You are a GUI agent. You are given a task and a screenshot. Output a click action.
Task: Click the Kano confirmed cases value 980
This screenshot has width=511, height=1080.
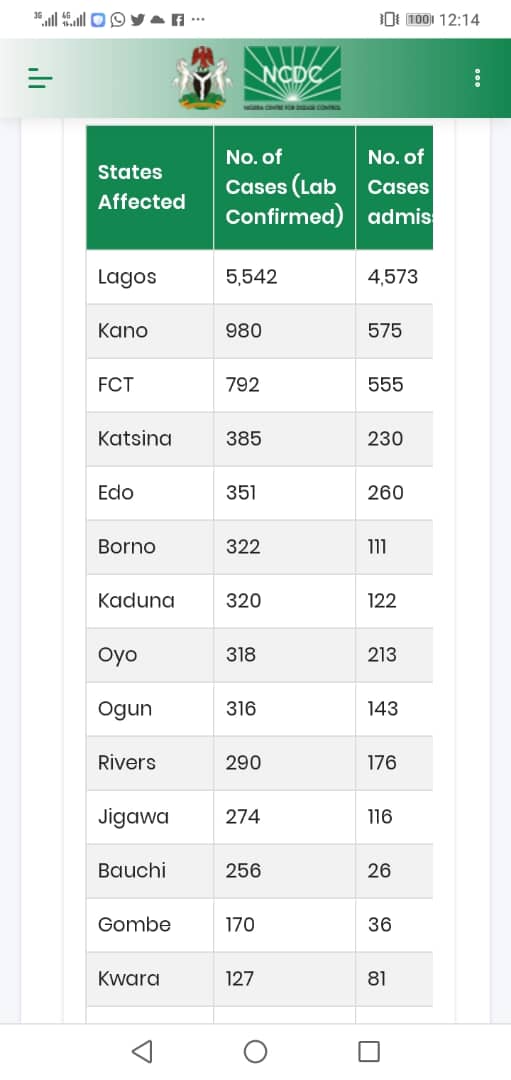[244, 331]
